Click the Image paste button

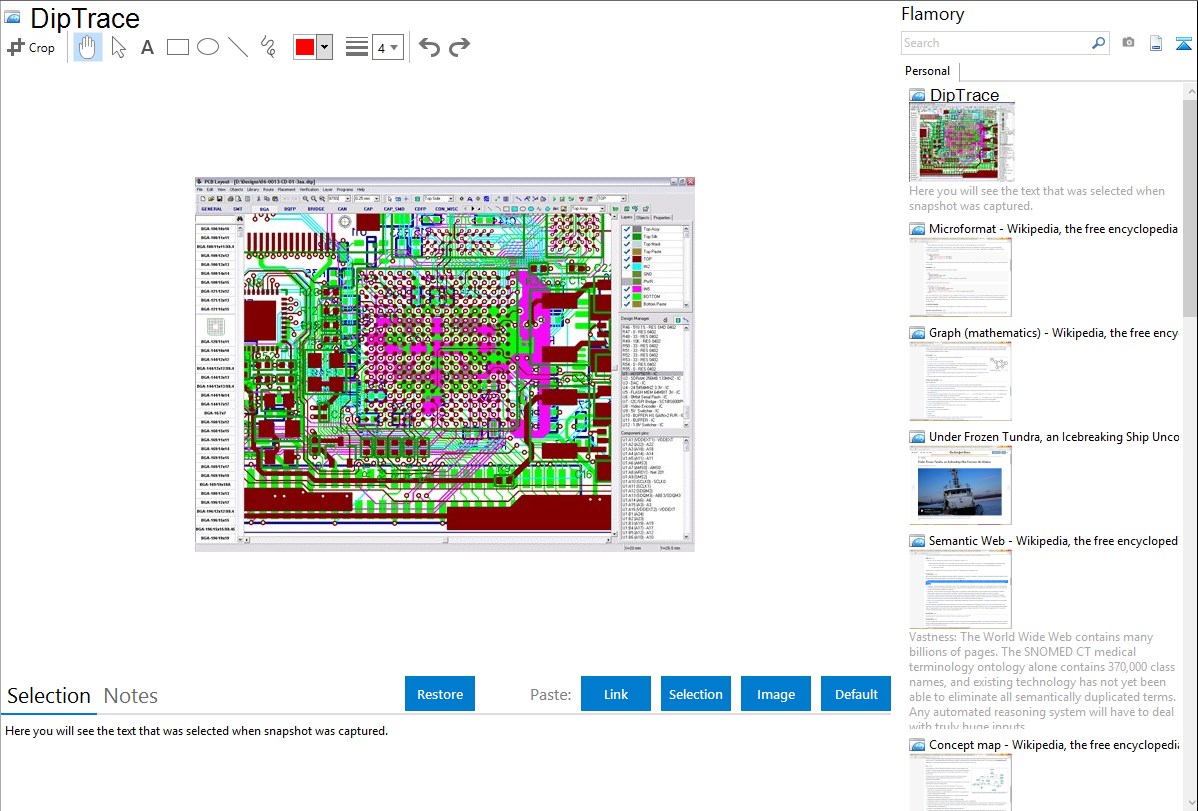[x=776, y=694]
